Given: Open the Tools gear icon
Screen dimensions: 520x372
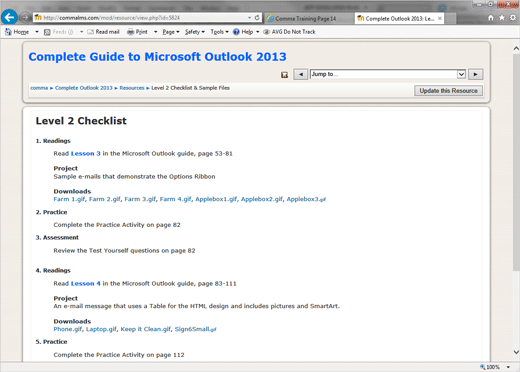Looking at the screenshot, I should pyautogui.click(x=513, y=18).
